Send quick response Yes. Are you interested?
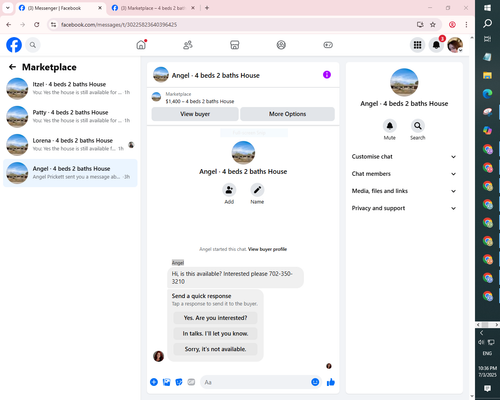The height and width of the screenshot is (400, 500). click(x=215, y=318)
